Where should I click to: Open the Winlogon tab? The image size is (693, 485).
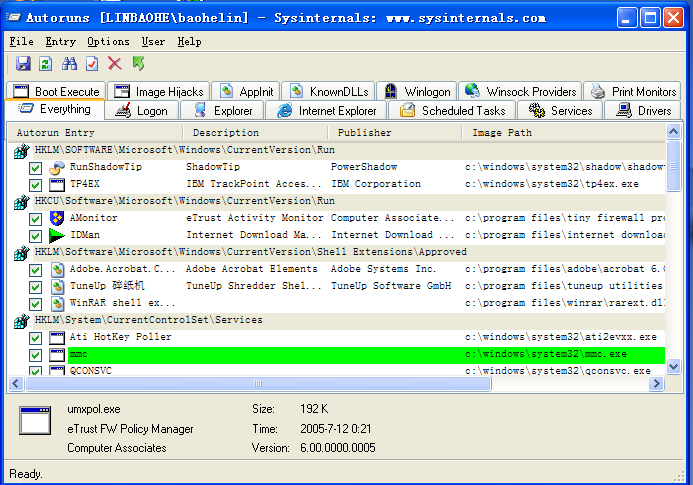point(417,92)
